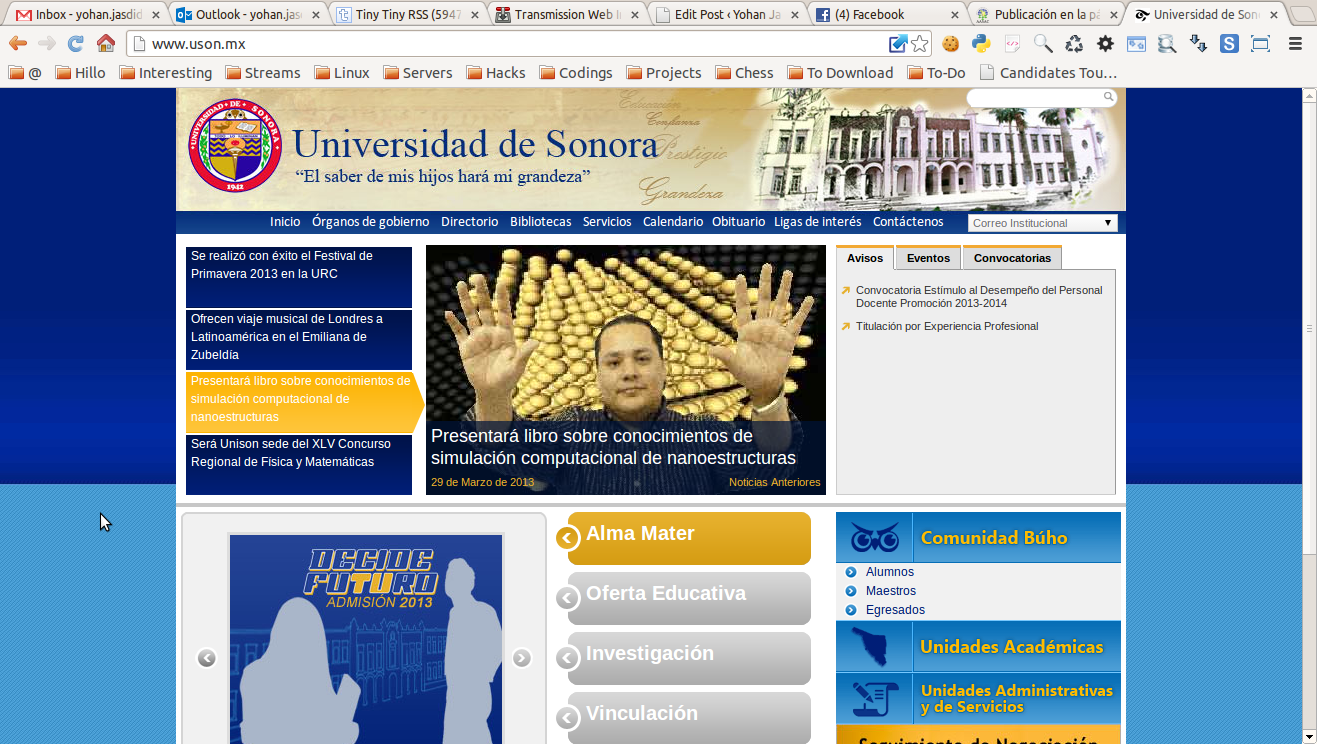
Task: Click the blue double down-arrows extension icon
Action: pos(1198,44)
